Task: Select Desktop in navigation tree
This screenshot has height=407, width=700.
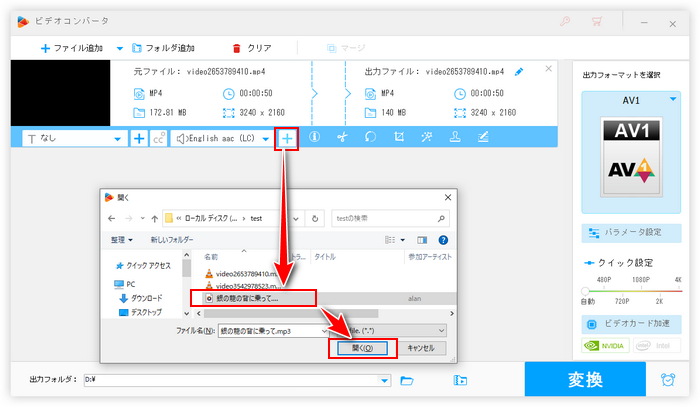Action: pos(140,312)
